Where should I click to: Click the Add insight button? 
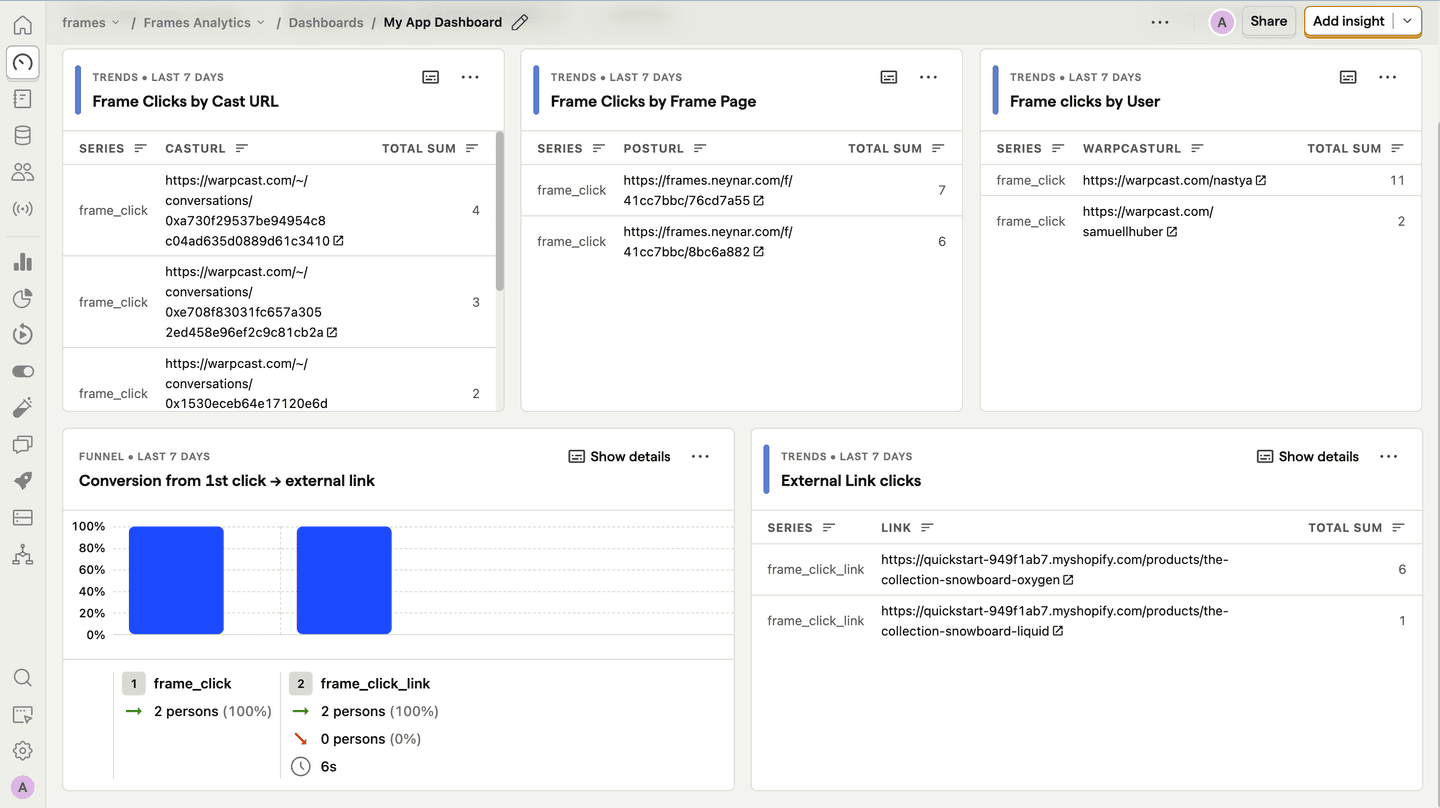click(x=1348, y=21)
